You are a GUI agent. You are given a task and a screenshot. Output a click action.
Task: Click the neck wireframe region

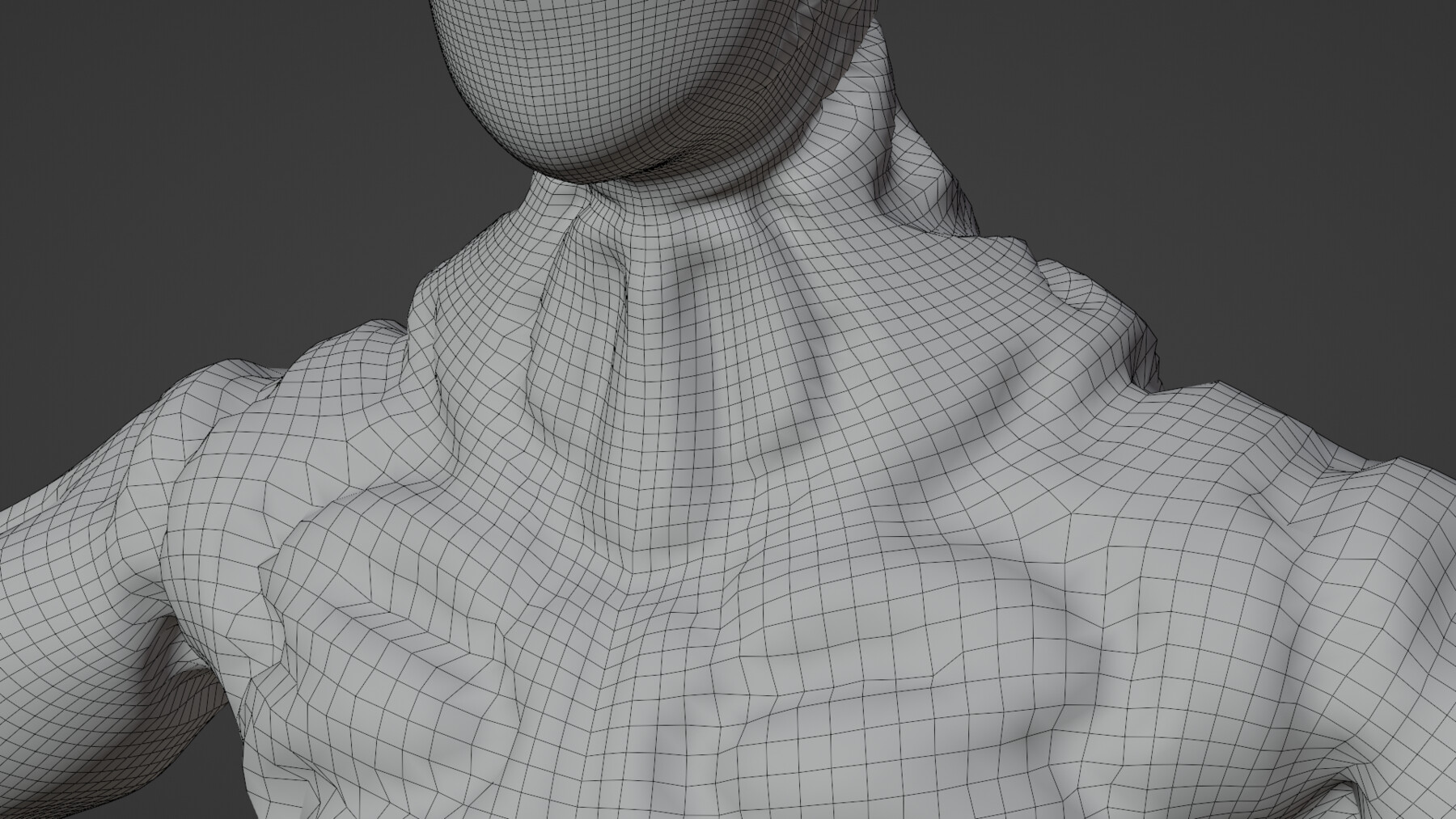click(704, 283)
